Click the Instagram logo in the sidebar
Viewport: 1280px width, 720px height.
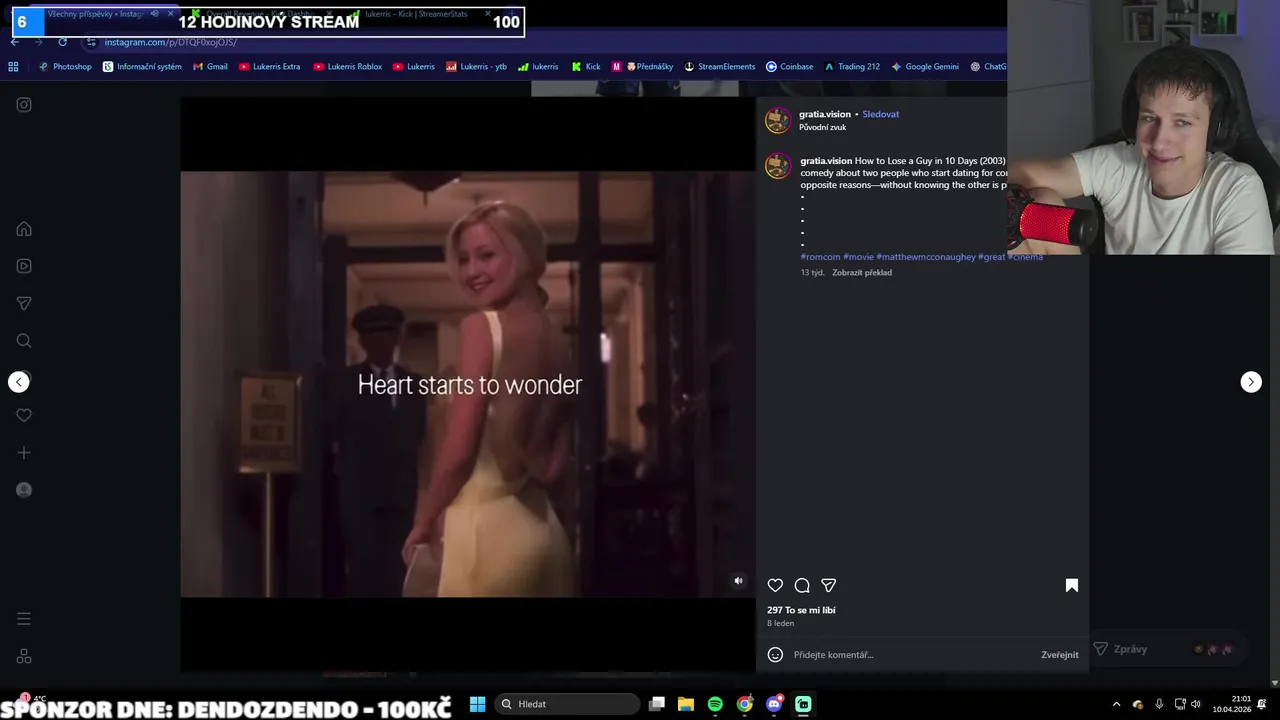(24, 104)
